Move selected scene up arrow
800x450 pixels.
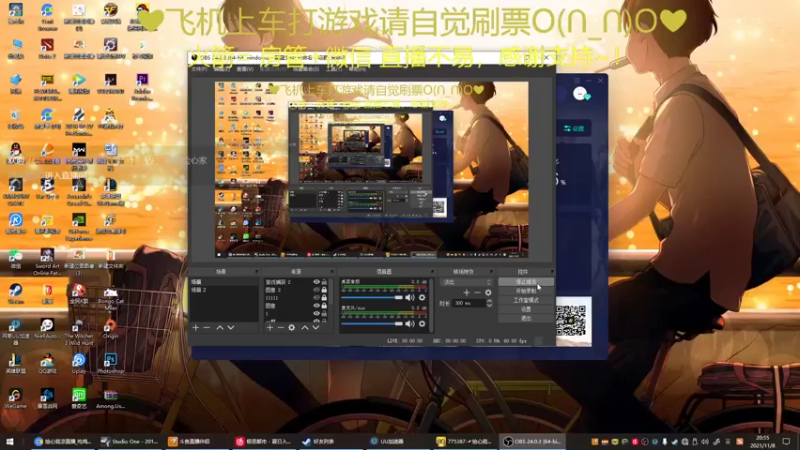[x=220, y=328]
